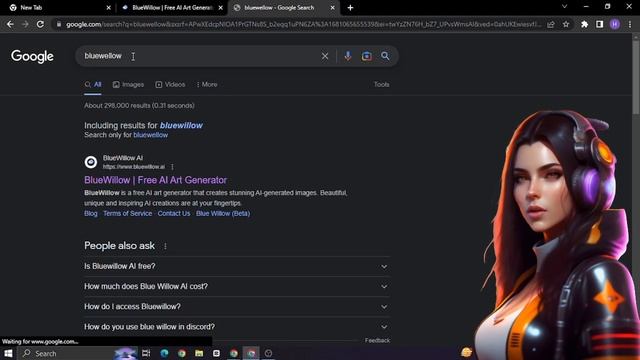This screenshot has width=640, height=360.
Task: Open the Contact Us sitelink
Action: pos(174,213)
